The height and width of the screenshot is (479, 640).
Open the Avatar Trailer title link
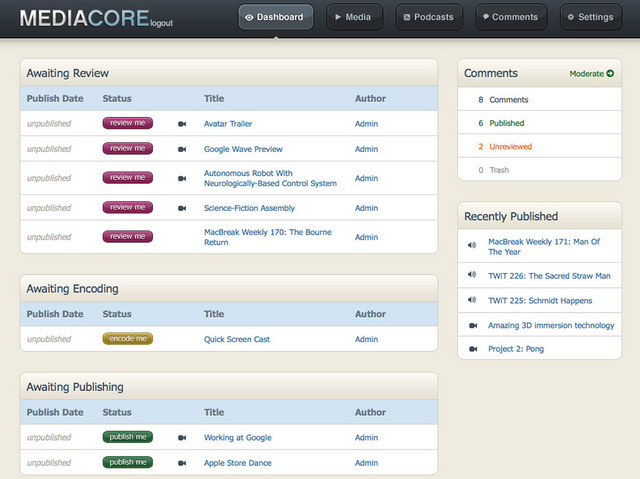click(228, 124)
